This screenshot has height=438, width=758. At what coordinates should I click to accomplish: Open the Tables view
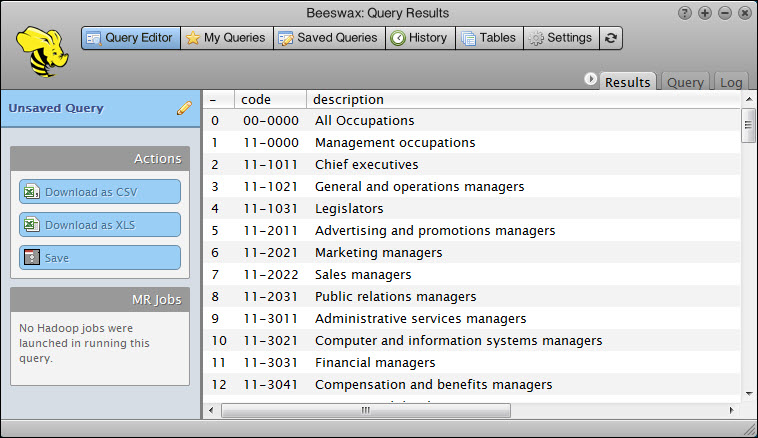pyautogui.click(x=489, y=38)
